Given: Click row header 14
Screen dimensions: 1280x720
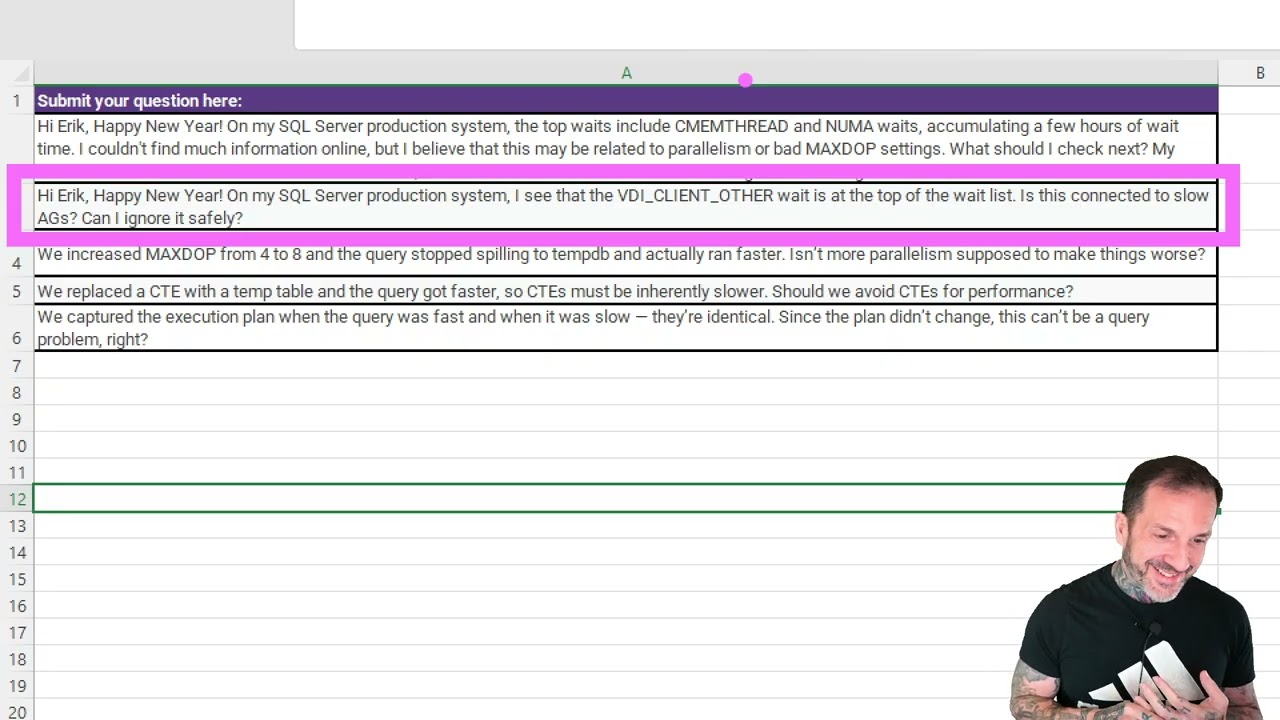Looking at the screenshot, I should [x=17, y=552].
